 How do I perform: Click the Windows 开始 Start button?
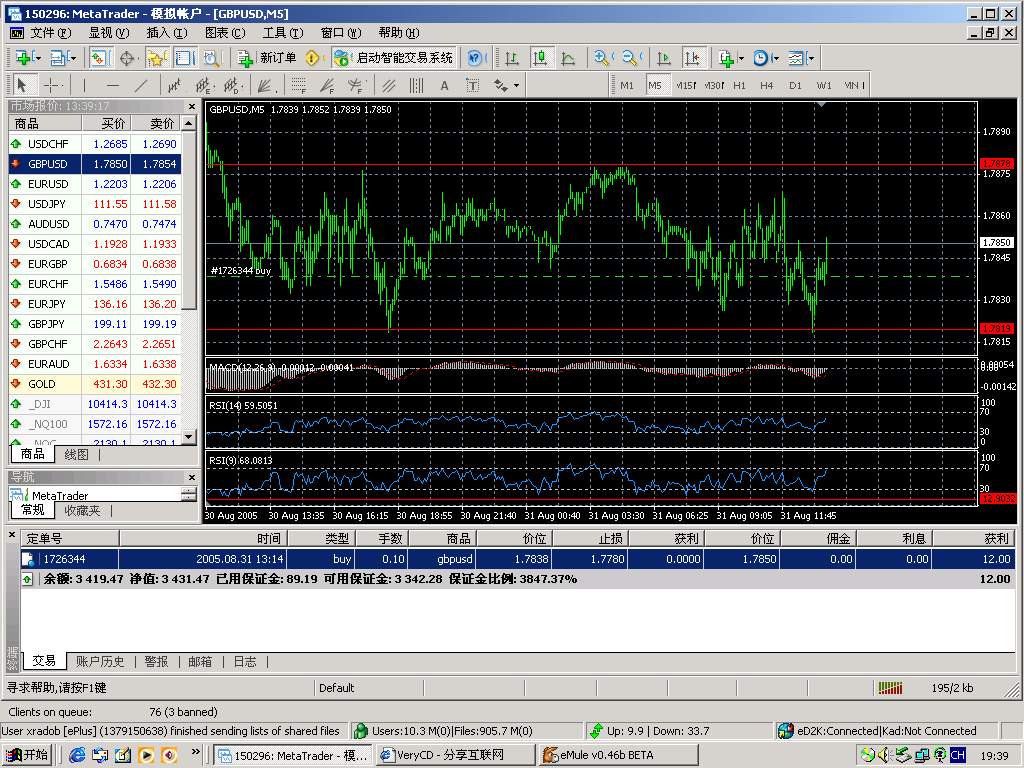27,755
